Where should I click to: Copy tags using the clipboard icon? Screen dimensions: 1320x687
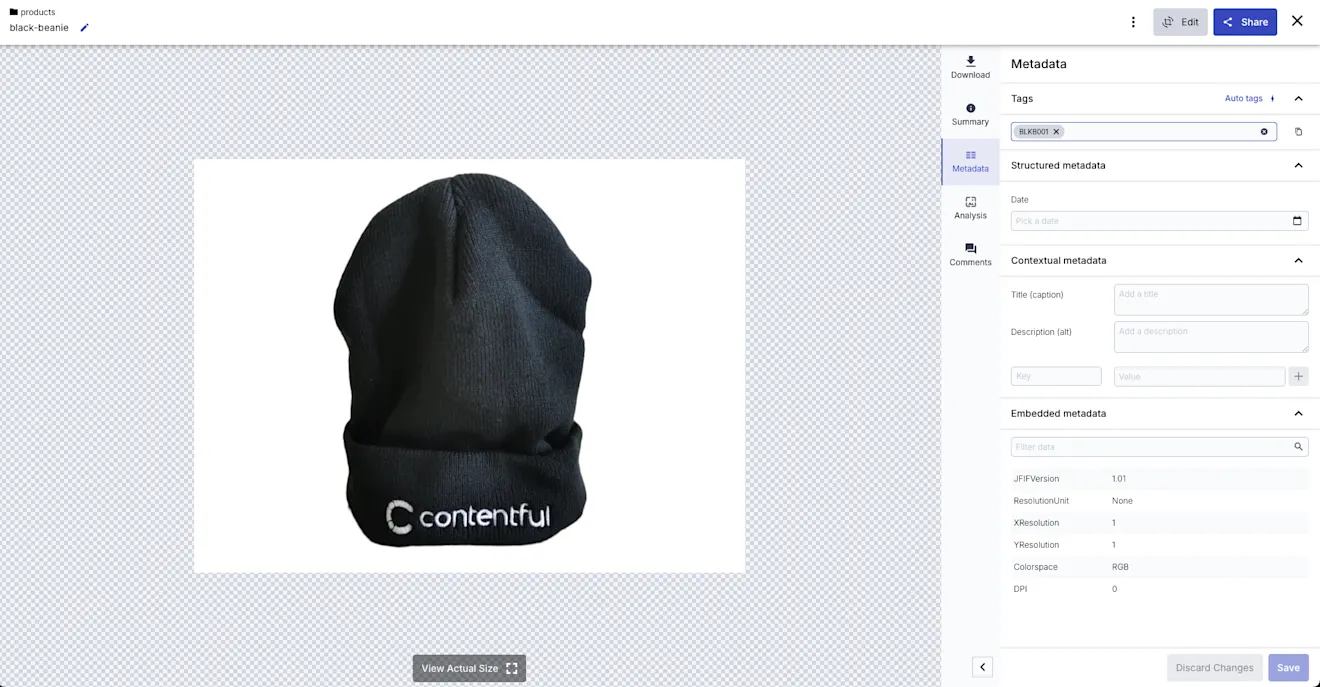(1298, 132)
